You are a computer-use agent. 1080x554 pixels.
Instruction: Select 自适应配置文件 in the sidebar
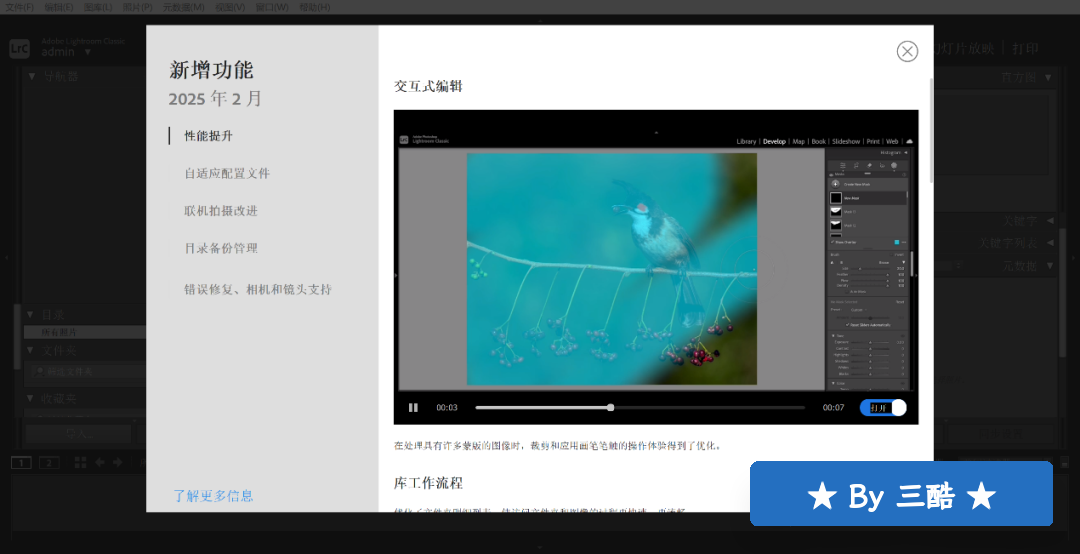click(227, 173)
